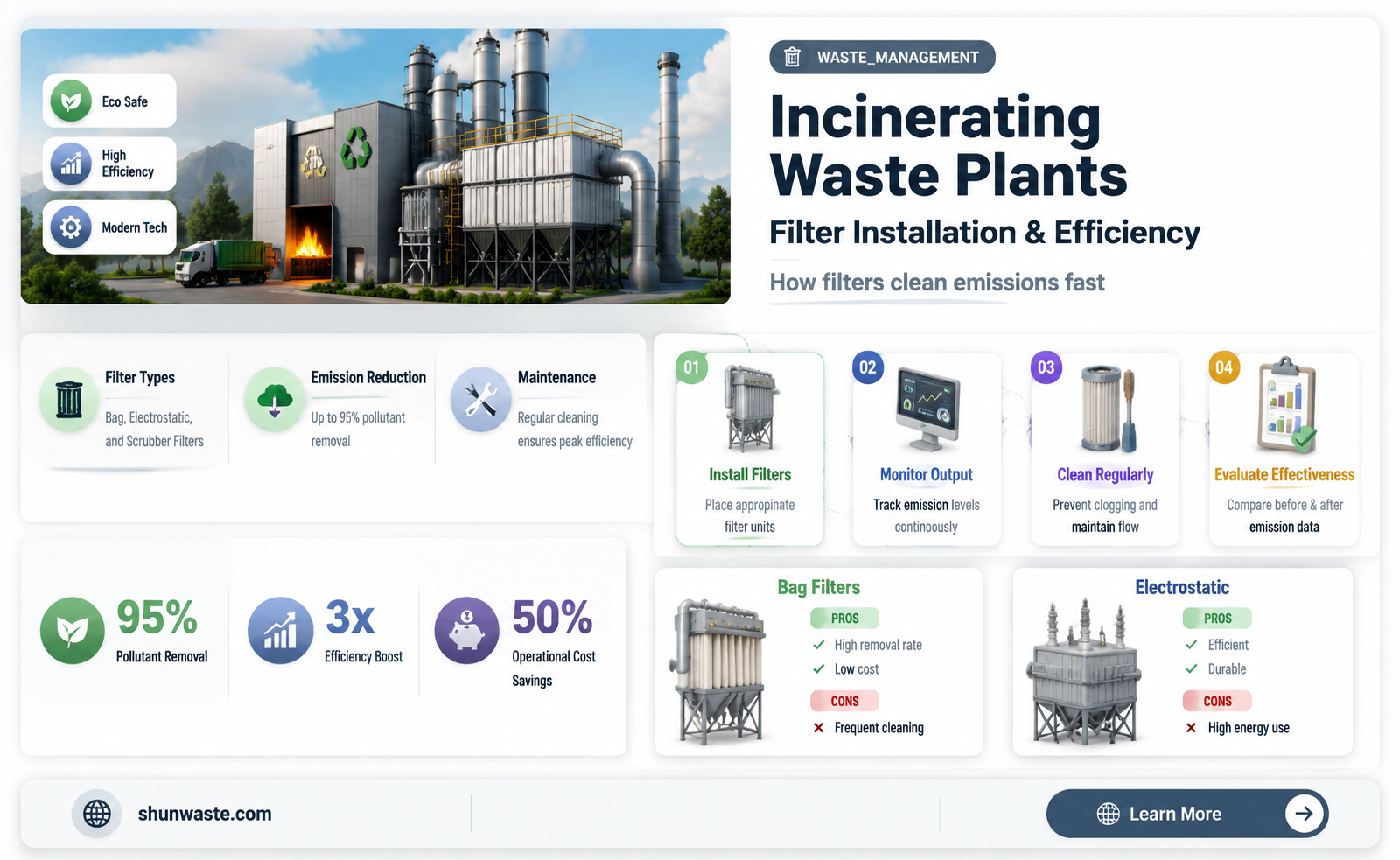Click the Bag Filters PROS label
Image resolution: width=1400 pixels, height=860 pixels.
click(x=844, y=619)
